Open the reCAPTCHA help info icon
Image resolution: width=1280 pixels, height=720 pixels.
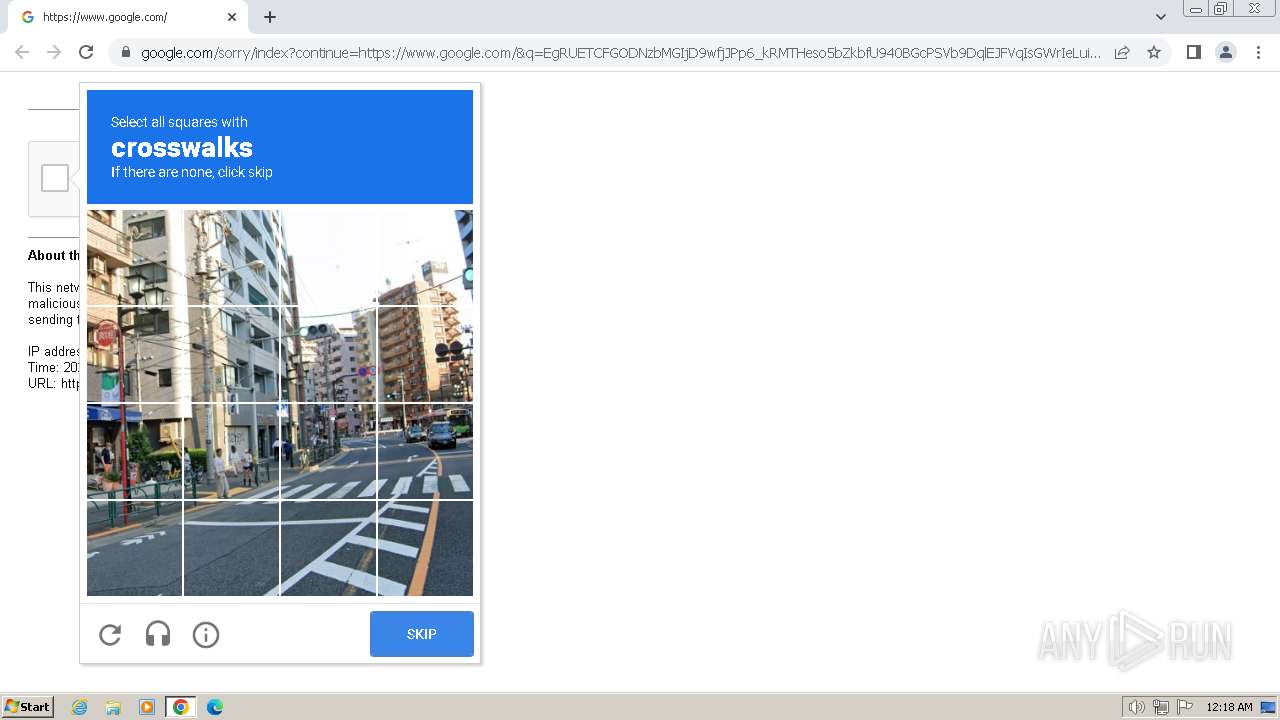[x=206, y=635]
